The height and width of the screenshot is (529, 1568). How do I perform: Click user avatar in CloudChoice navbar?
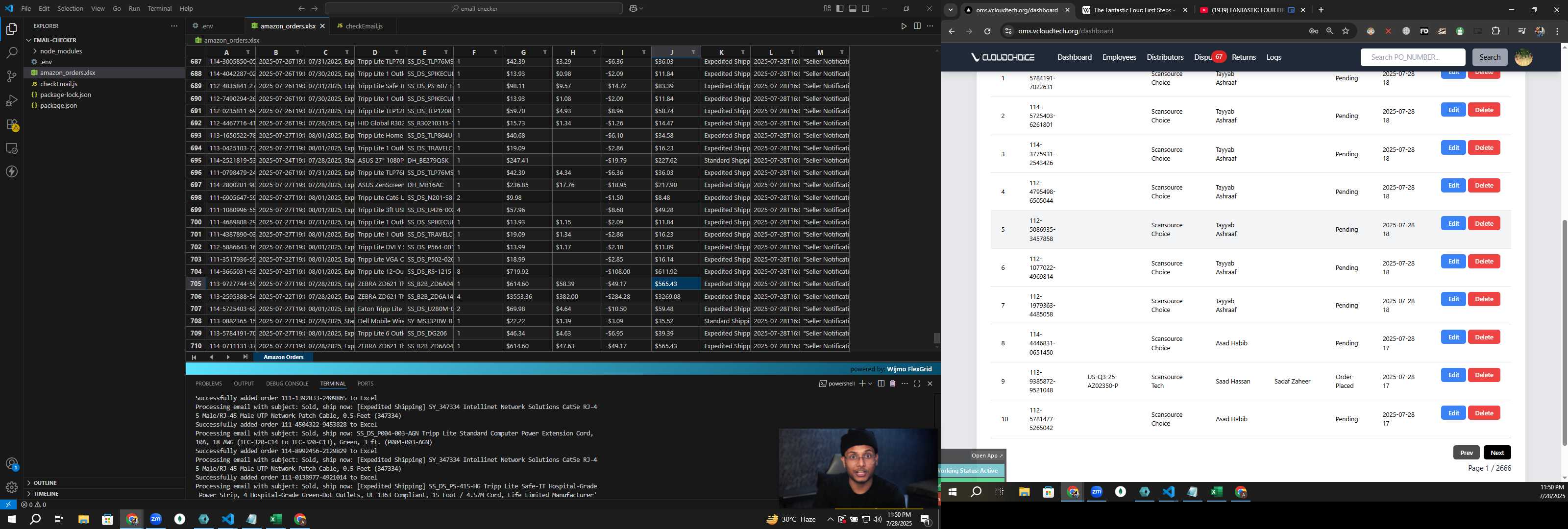coord(1523,57)
